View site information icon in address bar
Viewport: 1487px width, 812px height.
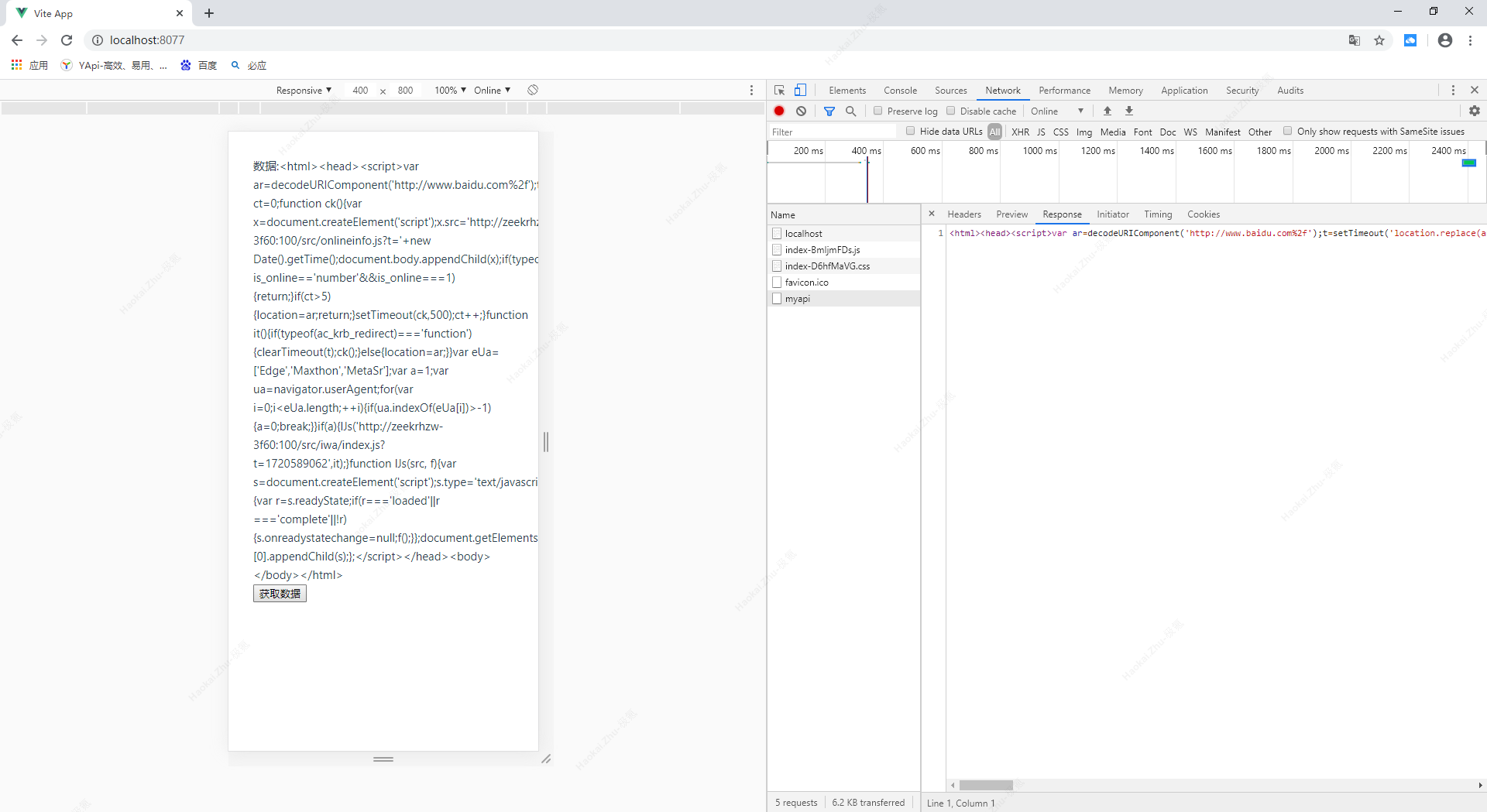[98, 40]
